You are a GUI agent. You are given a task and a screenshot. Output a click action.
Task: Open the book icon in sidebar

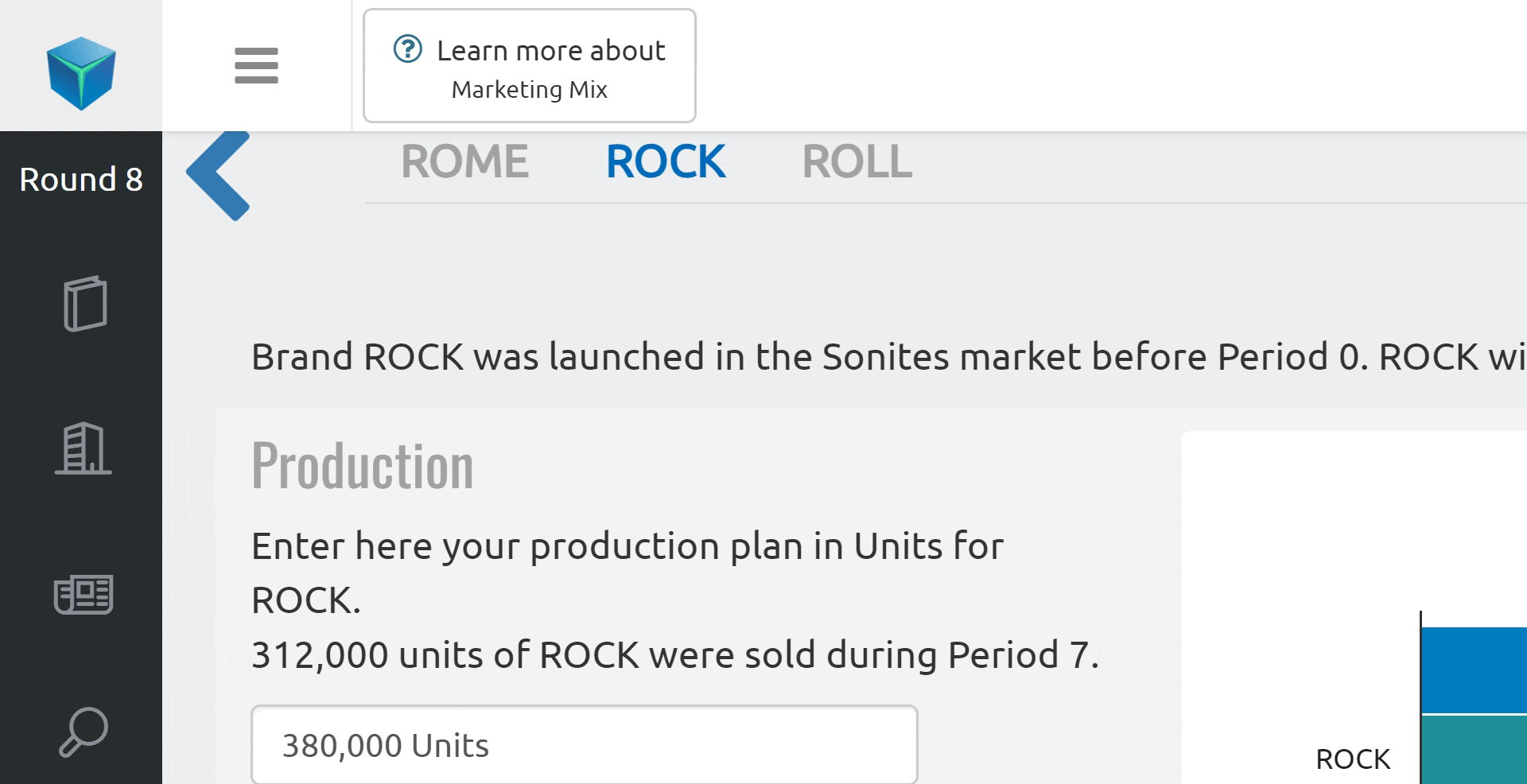84,303
